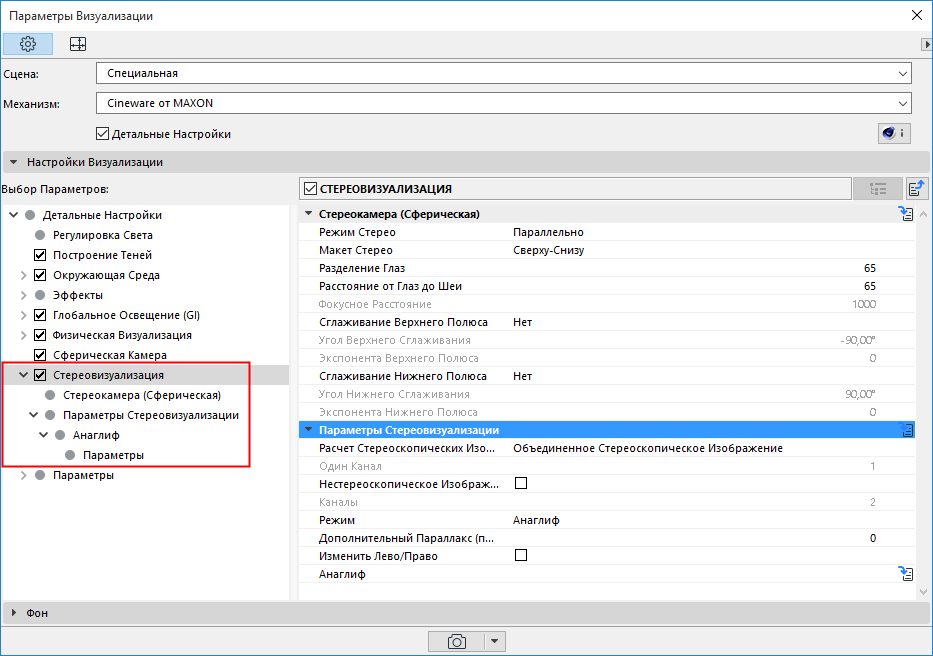Toggle Построение Теней checkbox
This screenshot has height=656, width=933.
click(x=40, y=255)
